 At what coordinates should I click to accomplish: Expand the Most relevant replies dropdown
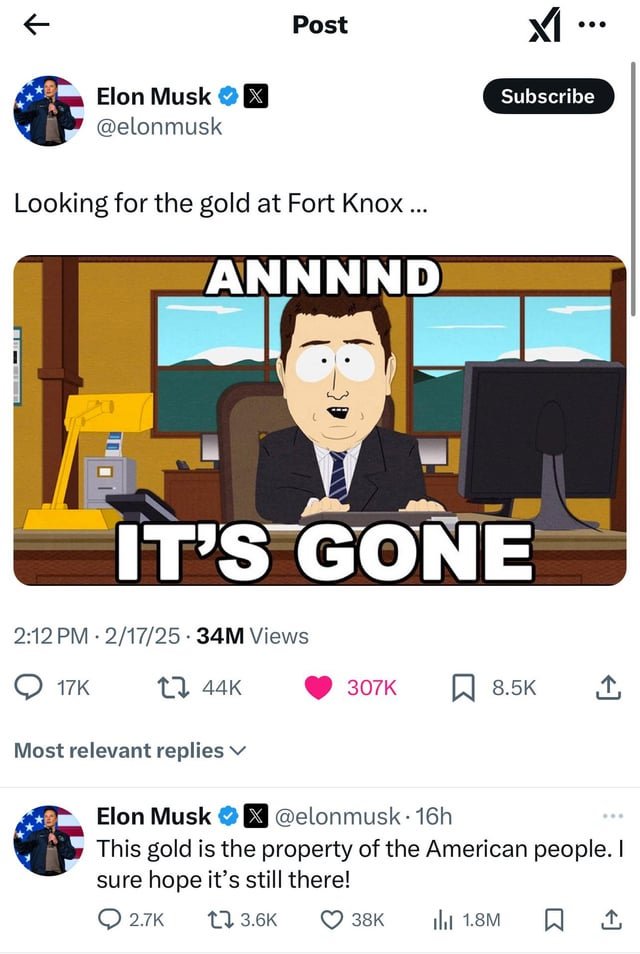(130, 750)
